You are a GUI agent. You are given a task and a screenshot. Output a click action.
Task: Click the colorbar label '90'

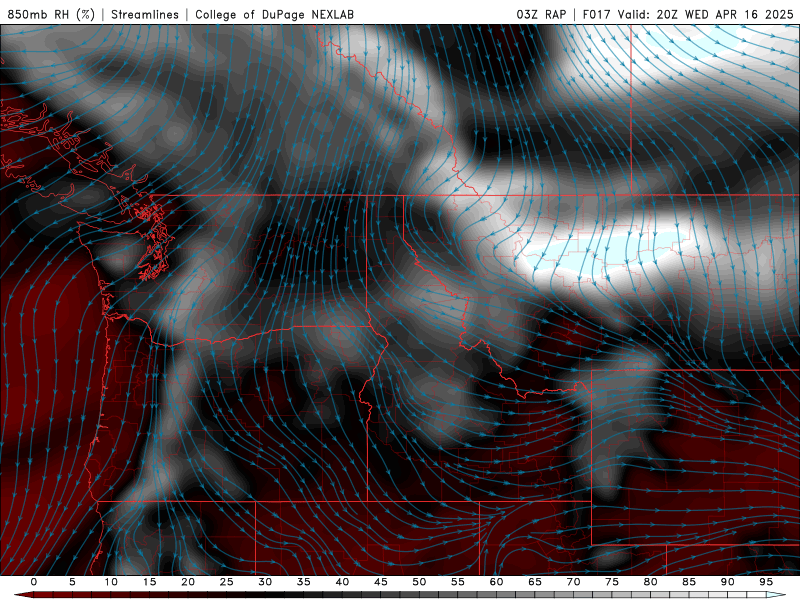(x=728, y=582)
